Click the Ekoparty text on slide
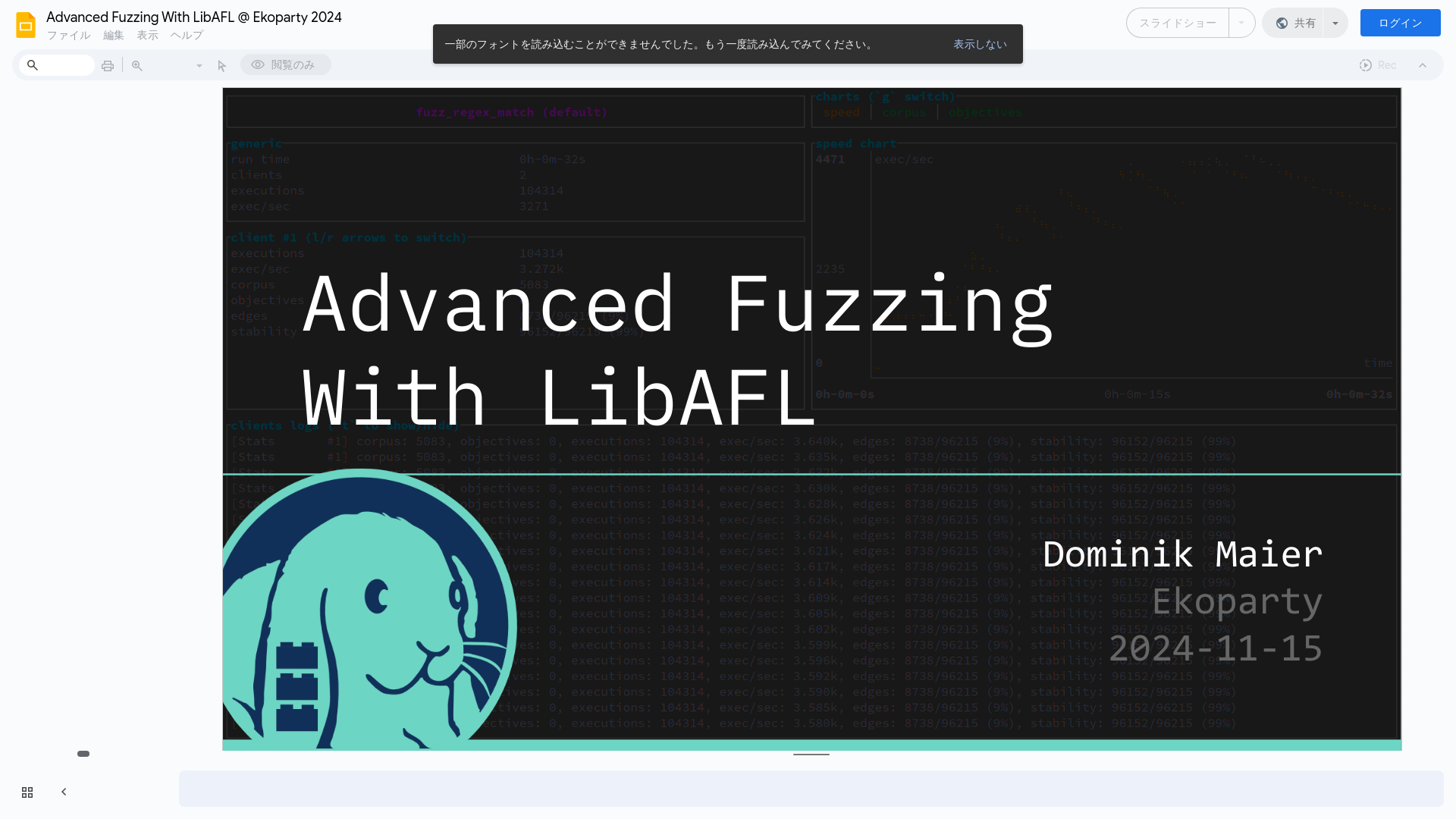This screenshot has height=819, width=1456. tap(1237, 602)
